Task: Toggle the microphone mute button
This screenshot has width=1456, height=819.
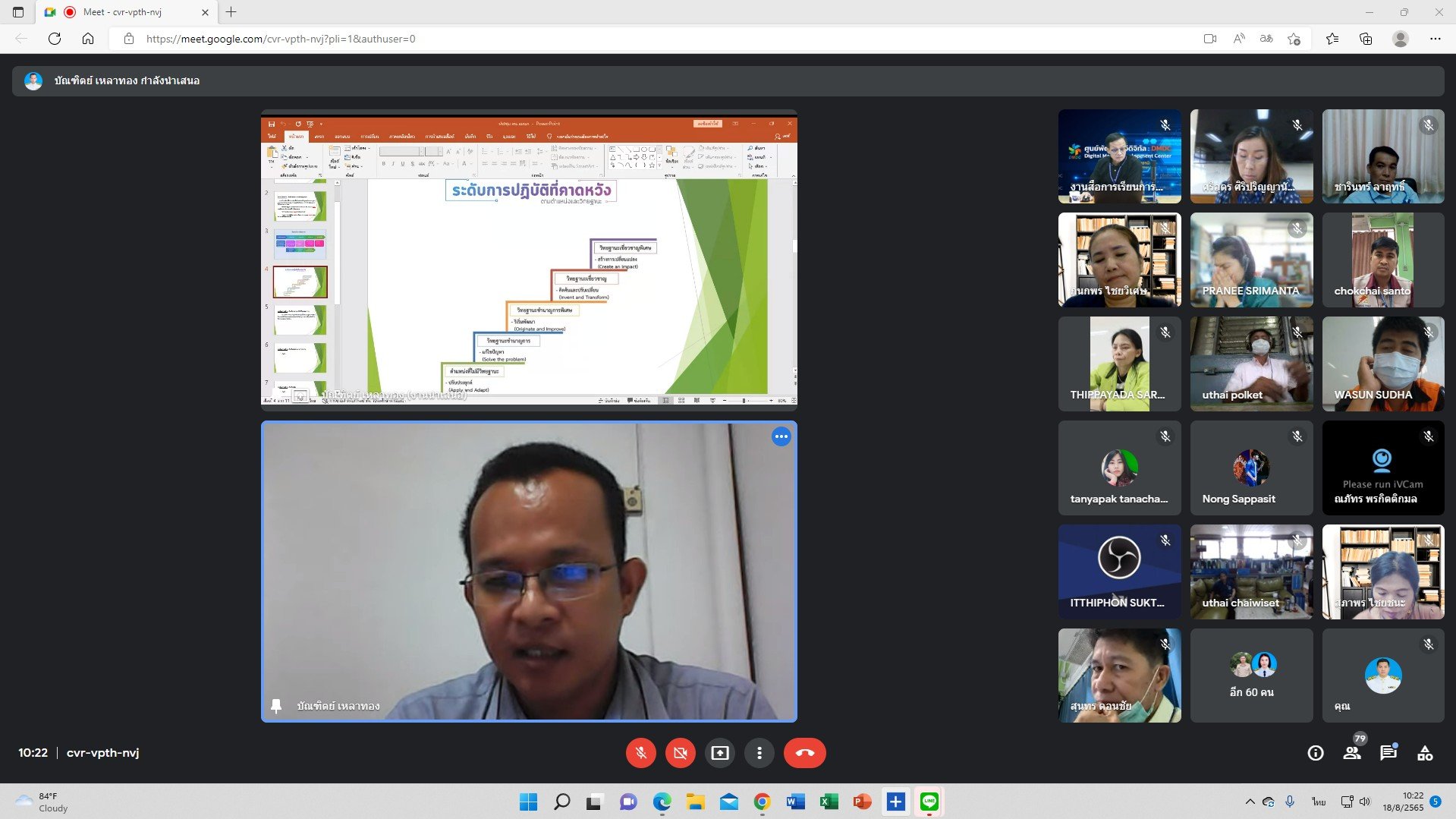Action: tap(640, 753)
